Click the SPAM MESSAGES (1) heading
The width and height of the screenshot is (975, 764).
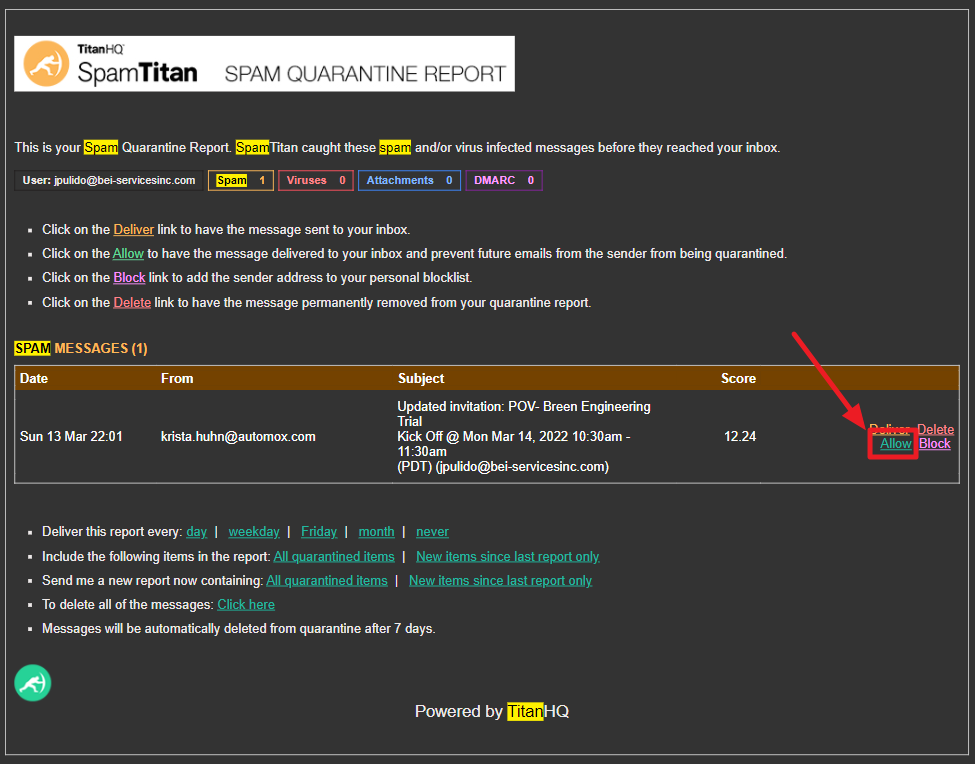click(81, 348)
